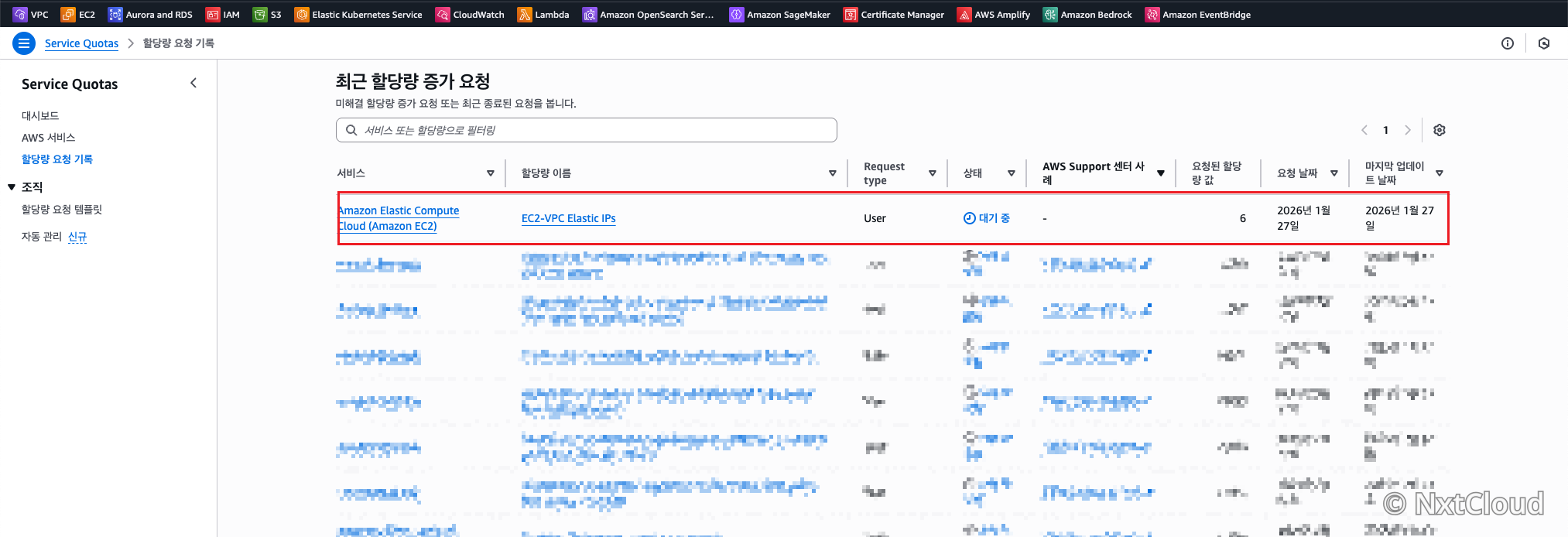Screen dimensions: 1568x537
Task: Click request date 2026년 1월 27일 cell
Action: tap(1304, 218)
